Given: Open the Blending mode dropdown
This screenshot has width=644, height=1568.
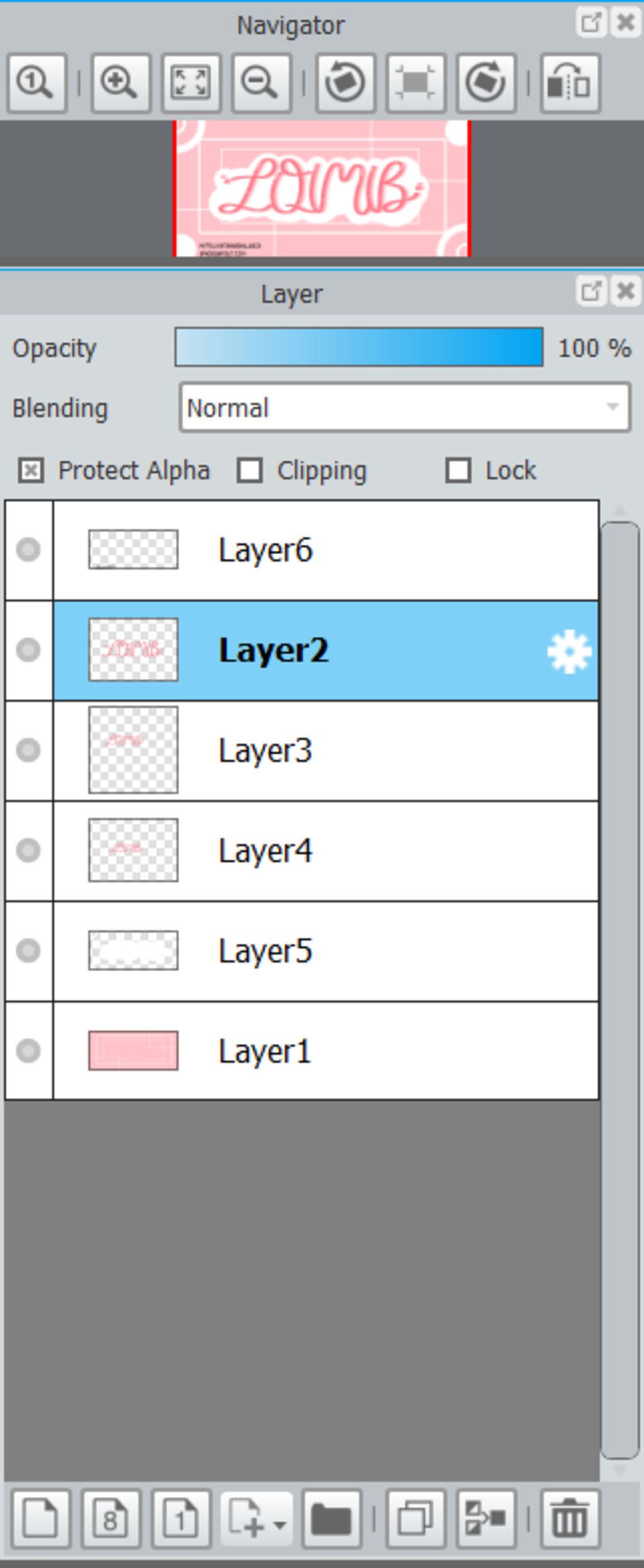Looking at the screenshot, I should coord(404,408).
